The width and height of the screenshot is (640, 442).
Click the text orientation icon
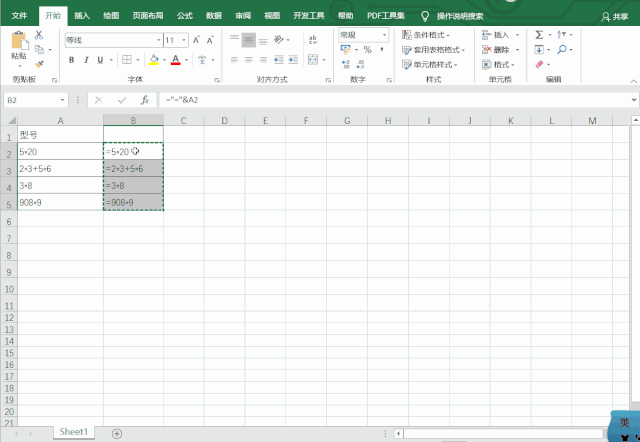click(x=279, y=40)
